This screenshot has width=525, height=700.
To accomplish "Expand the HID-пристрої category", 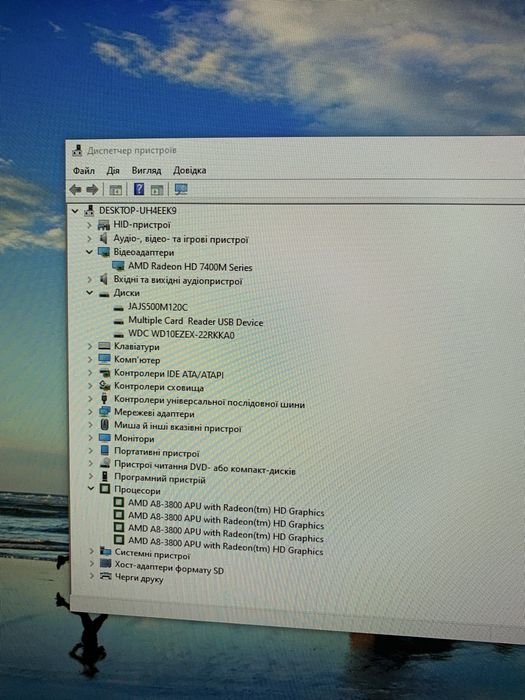I will [90, 225].
